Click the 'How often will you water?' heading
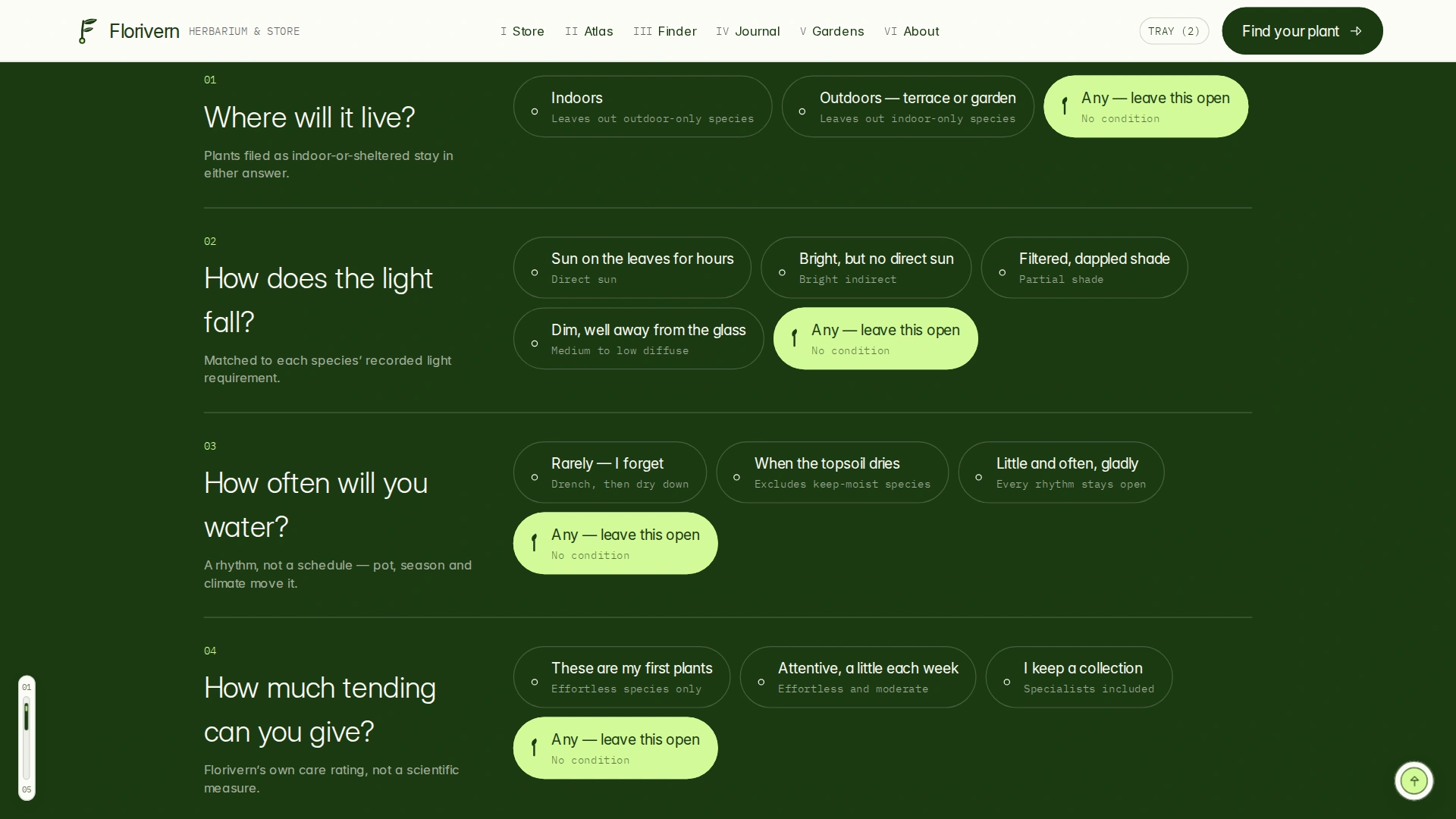The image size is (1456, 819). pos(315,505)
